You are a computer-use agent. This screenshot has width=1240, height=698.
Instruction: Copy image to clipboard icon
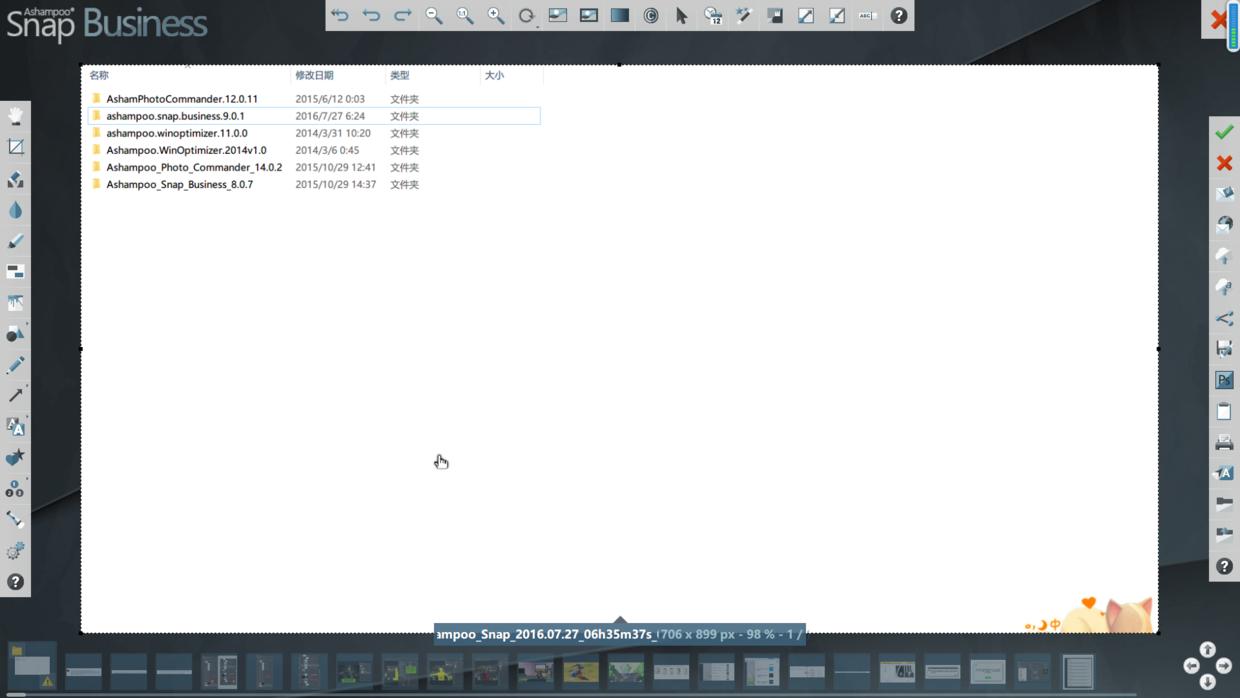coord(1224,411)
